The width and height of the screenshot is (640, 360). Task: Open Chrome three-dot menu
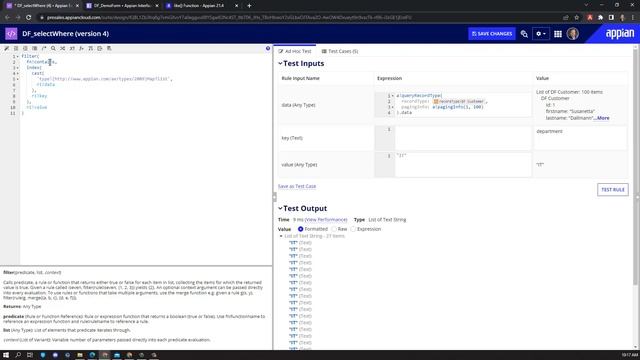[x=633, y=18]
